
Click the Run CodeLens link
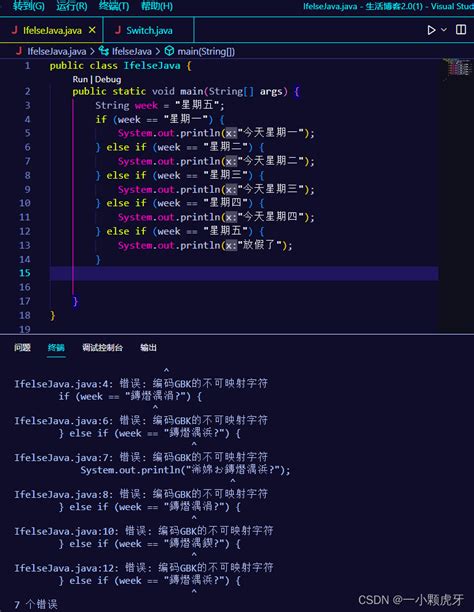[x=80, y=79]
